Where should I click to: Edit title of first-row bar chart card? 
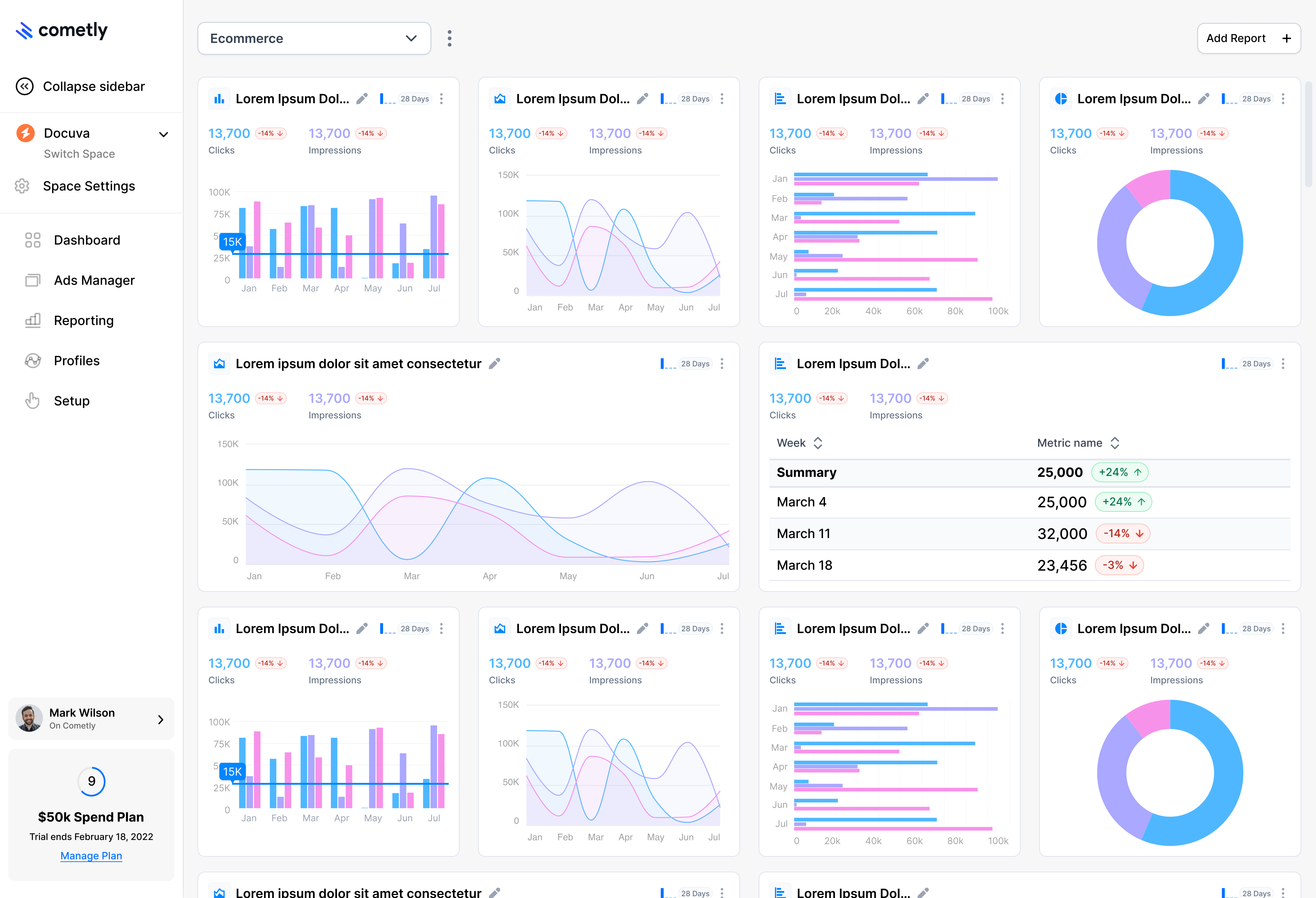click(x=362, y=99)
